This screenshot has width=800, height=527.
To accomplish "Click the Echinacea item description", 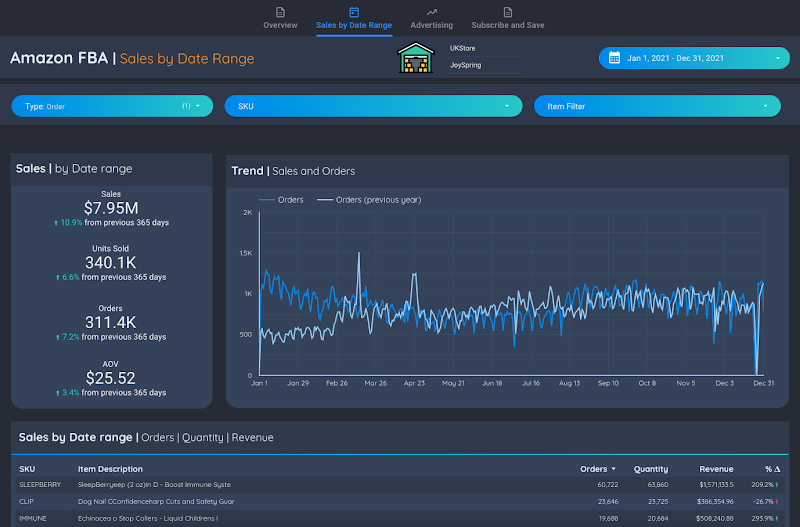I will click(148, 518).
